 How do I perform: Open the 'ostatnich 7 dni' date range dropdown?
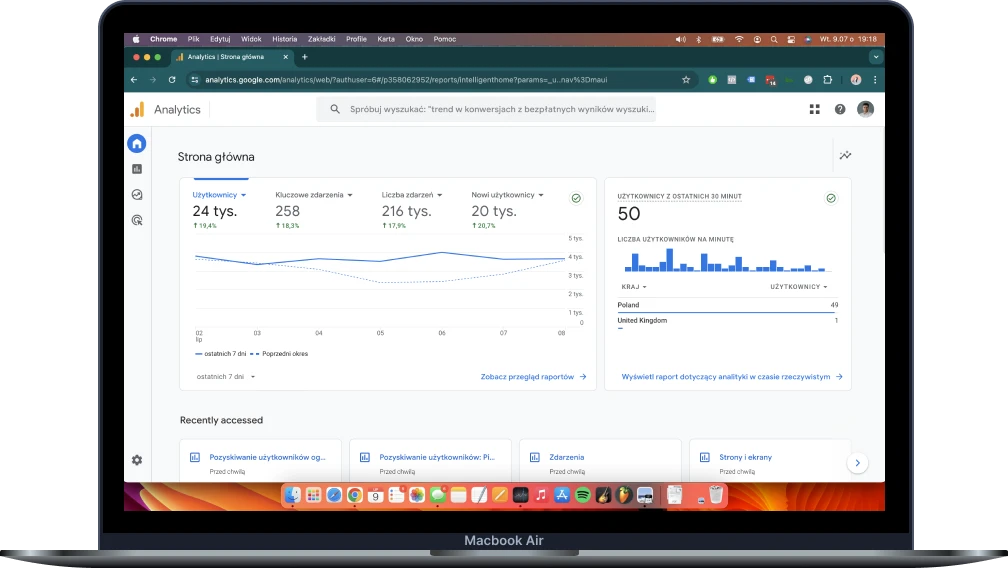click(226, 377)
